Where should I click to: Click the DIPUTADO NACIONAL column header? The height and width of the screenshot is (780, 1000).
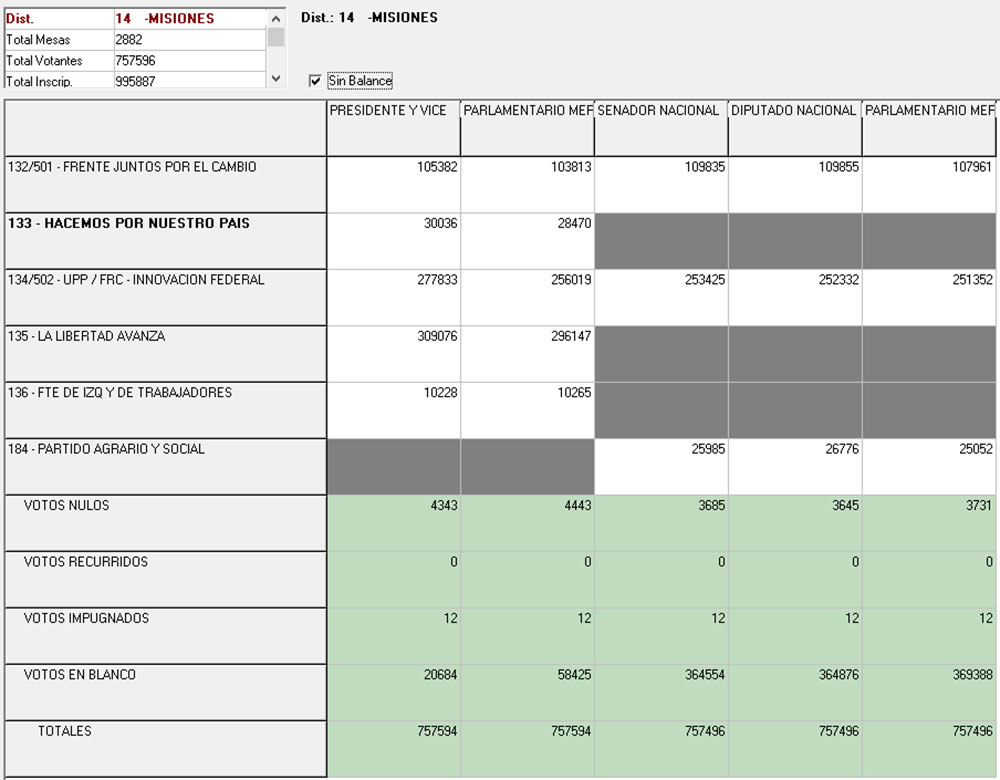[x=795, y=127]
